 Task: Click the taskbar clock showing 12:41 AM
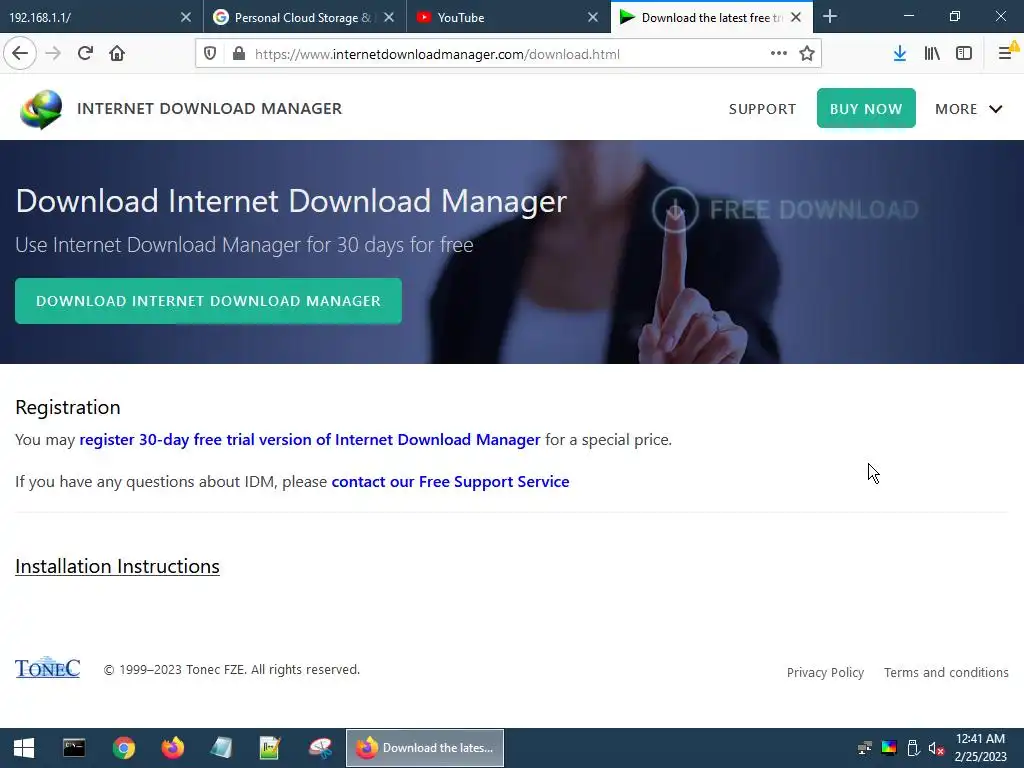[980, 748]
